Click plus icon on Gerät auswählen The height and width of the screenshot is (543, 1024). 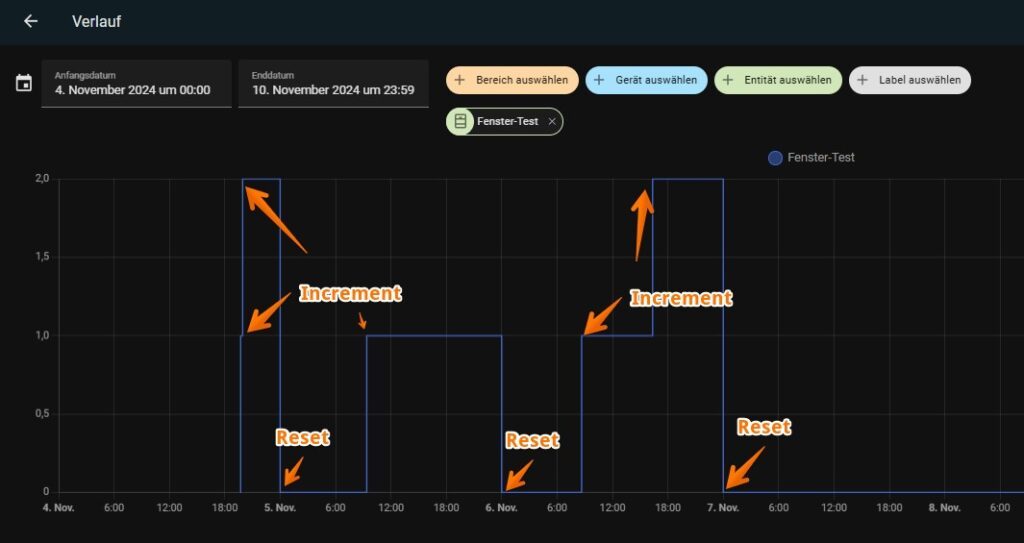tap(599, 80)
